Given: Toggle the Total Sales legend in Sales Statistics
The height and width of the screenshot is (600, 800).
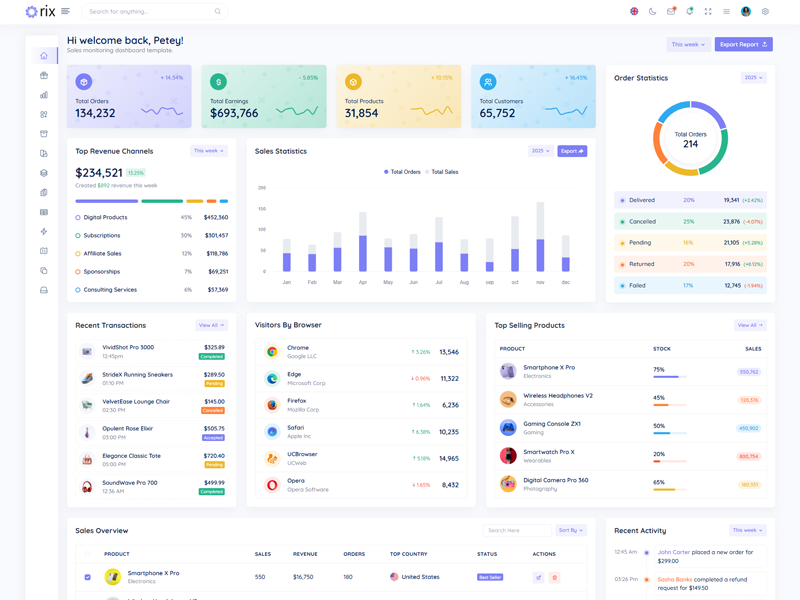Looking at the screenshot, I should [442, 172].
